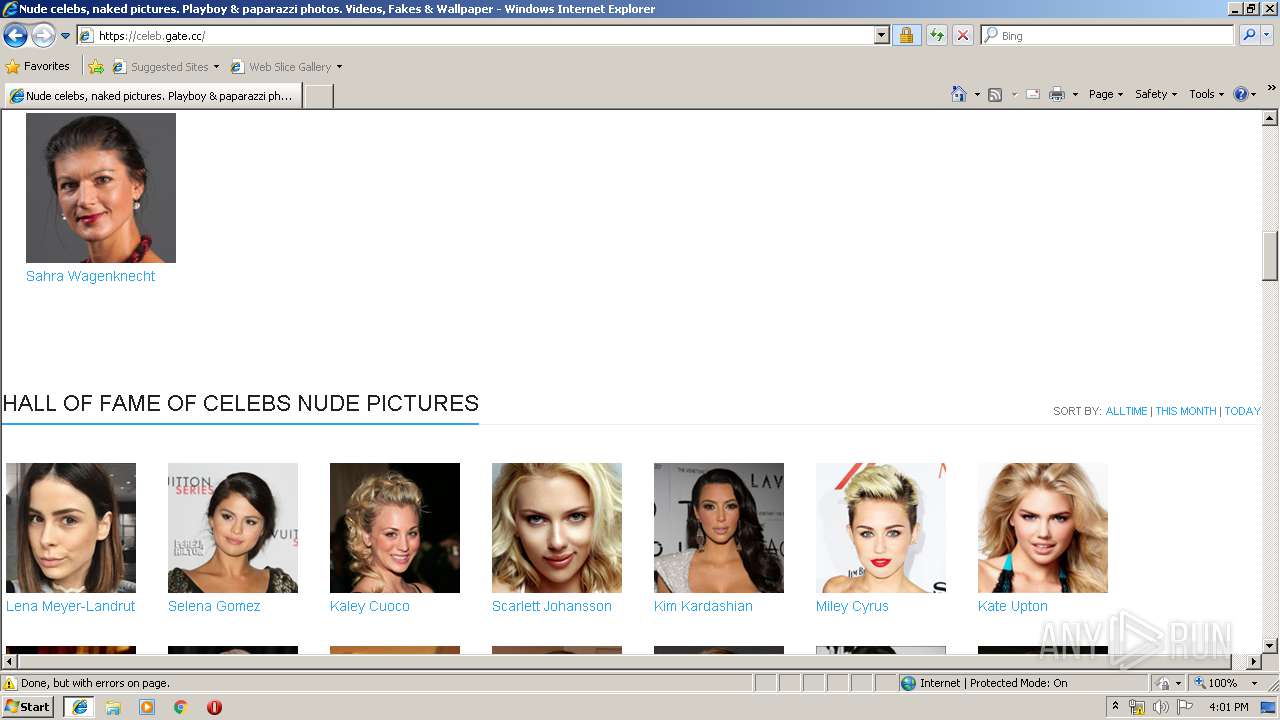
Task: Expand the Print options dropdown arrow
Action: click(1075, 94)
